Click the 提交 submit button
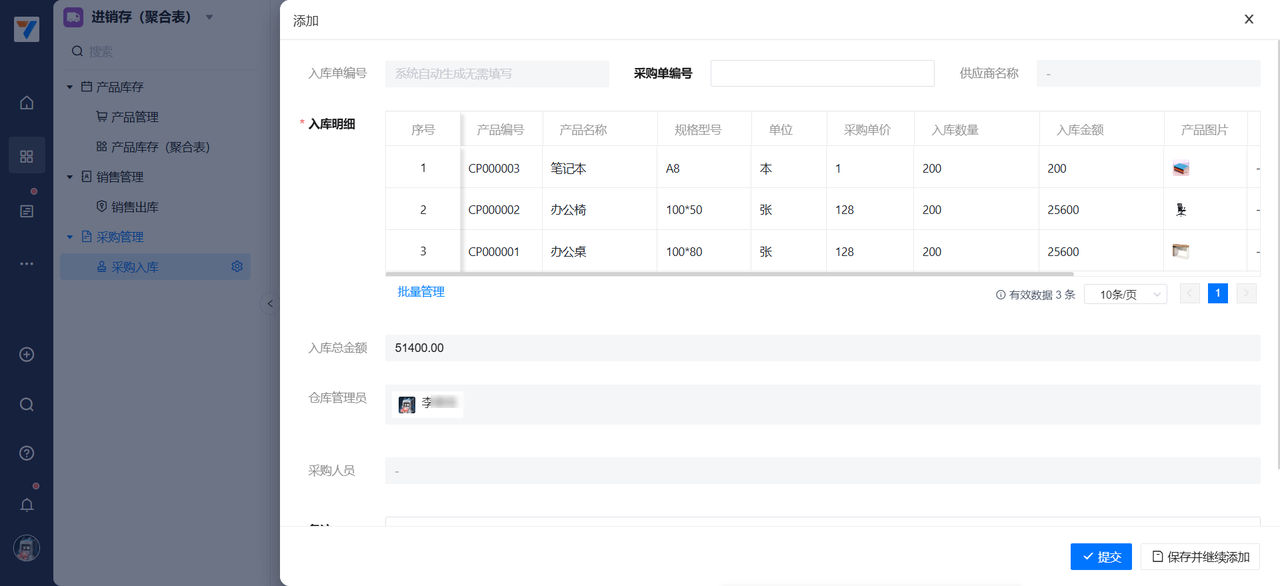This screenshot has height=586, width=1280. (1101, 557)
